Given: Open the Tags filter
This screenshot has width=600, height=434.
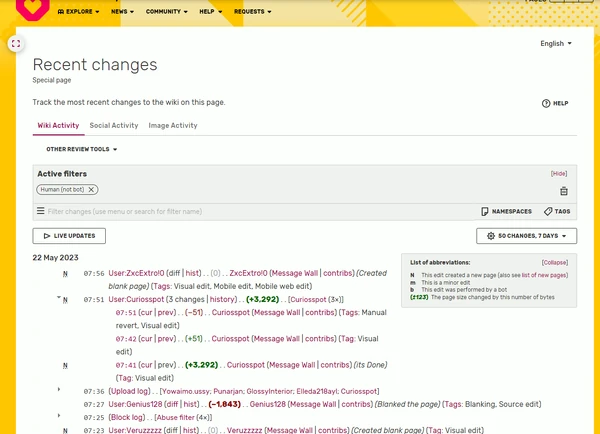Looking at the screenshot, I should 557,212.
